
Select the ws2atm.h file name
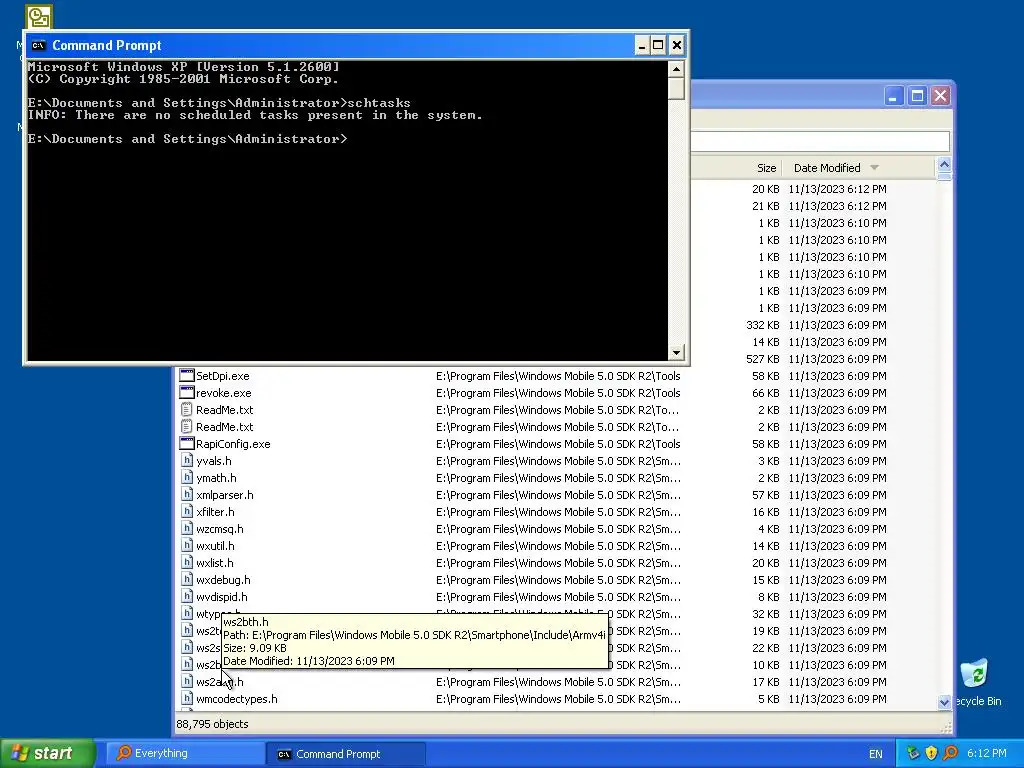coord(219,681)
